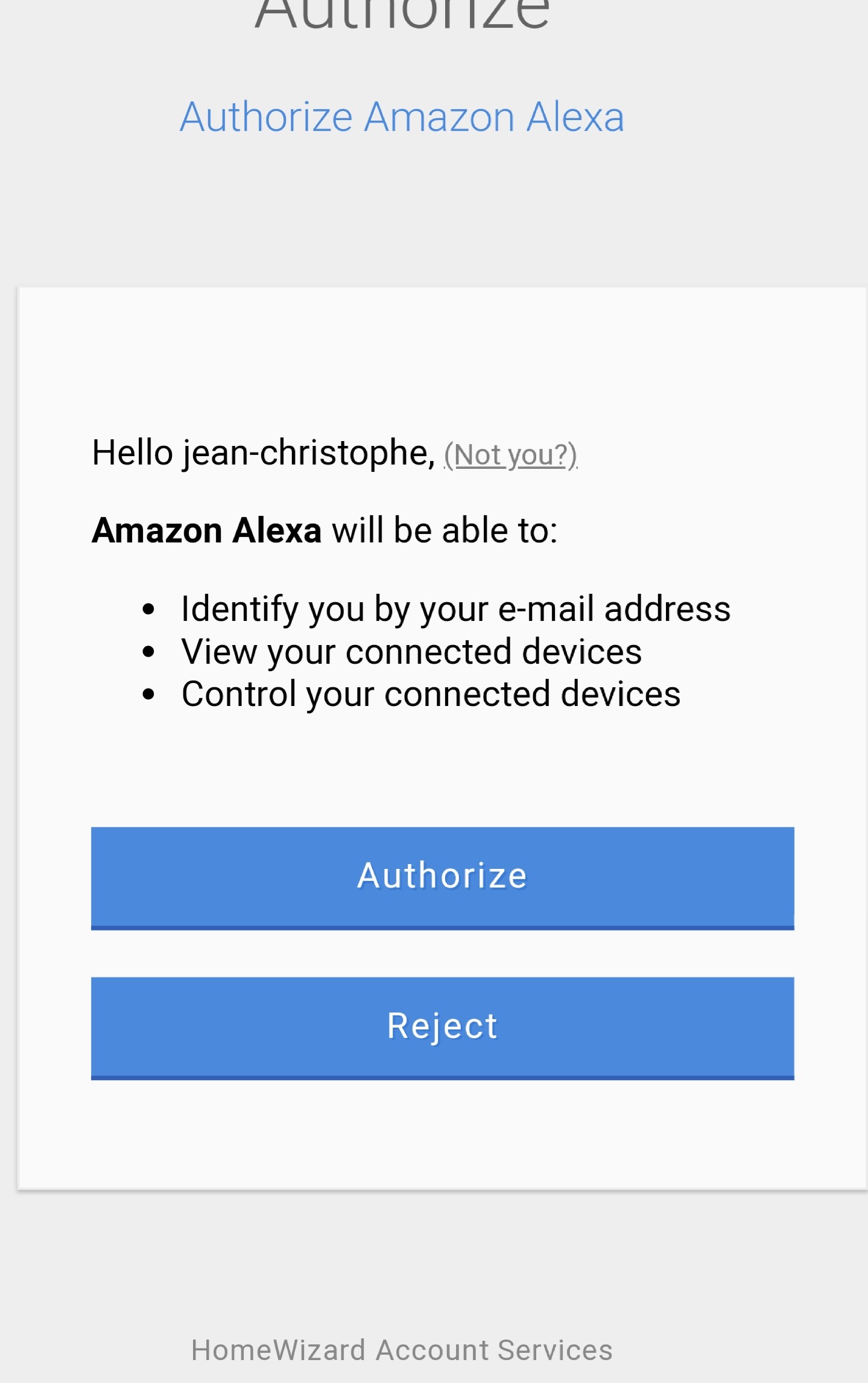Select "Identify you by your e-mail address" item
The image size is (868, 1383).
(x=455, y=609)
